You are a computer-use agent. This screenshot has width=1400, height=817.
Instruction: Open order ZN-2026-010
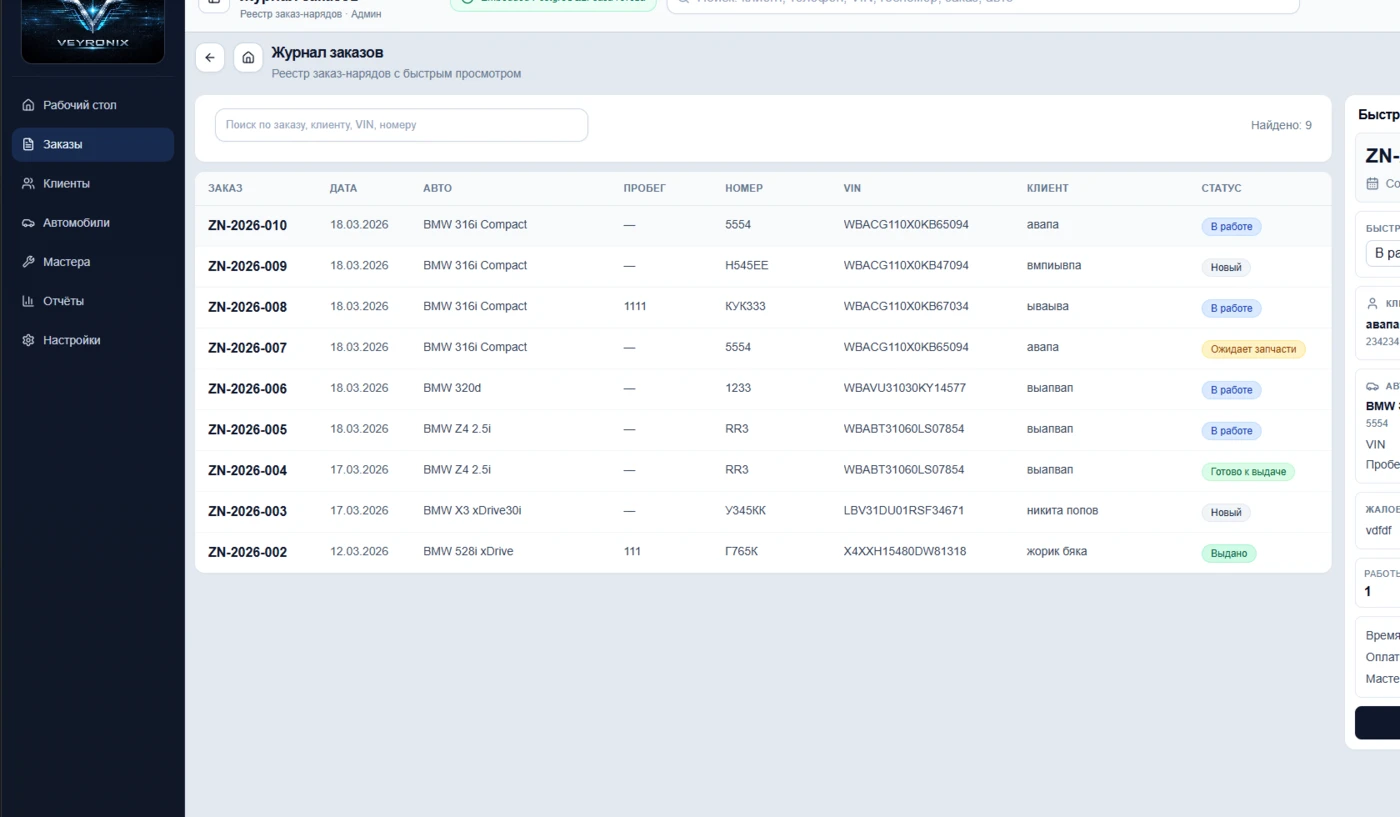pyautogui.click(x=247, y=226)
